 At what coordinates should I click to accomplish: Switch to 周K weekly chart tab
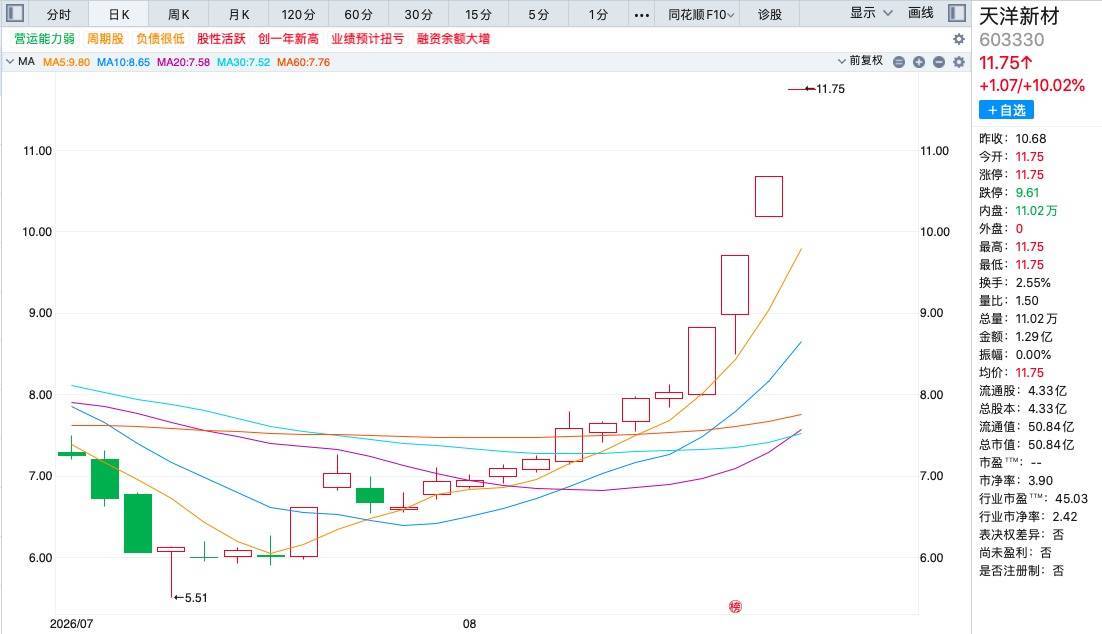[x=179, y=15]
